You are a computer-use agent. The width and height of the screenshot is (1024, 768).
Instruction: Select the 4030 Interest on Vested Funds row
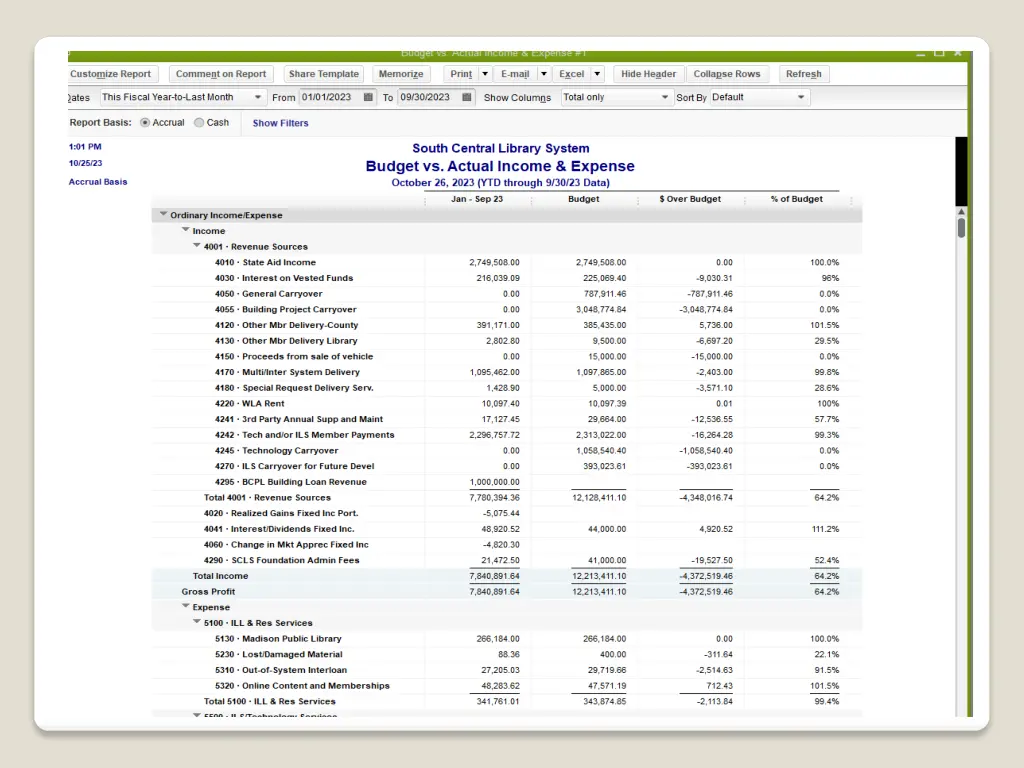click(507, 278)
